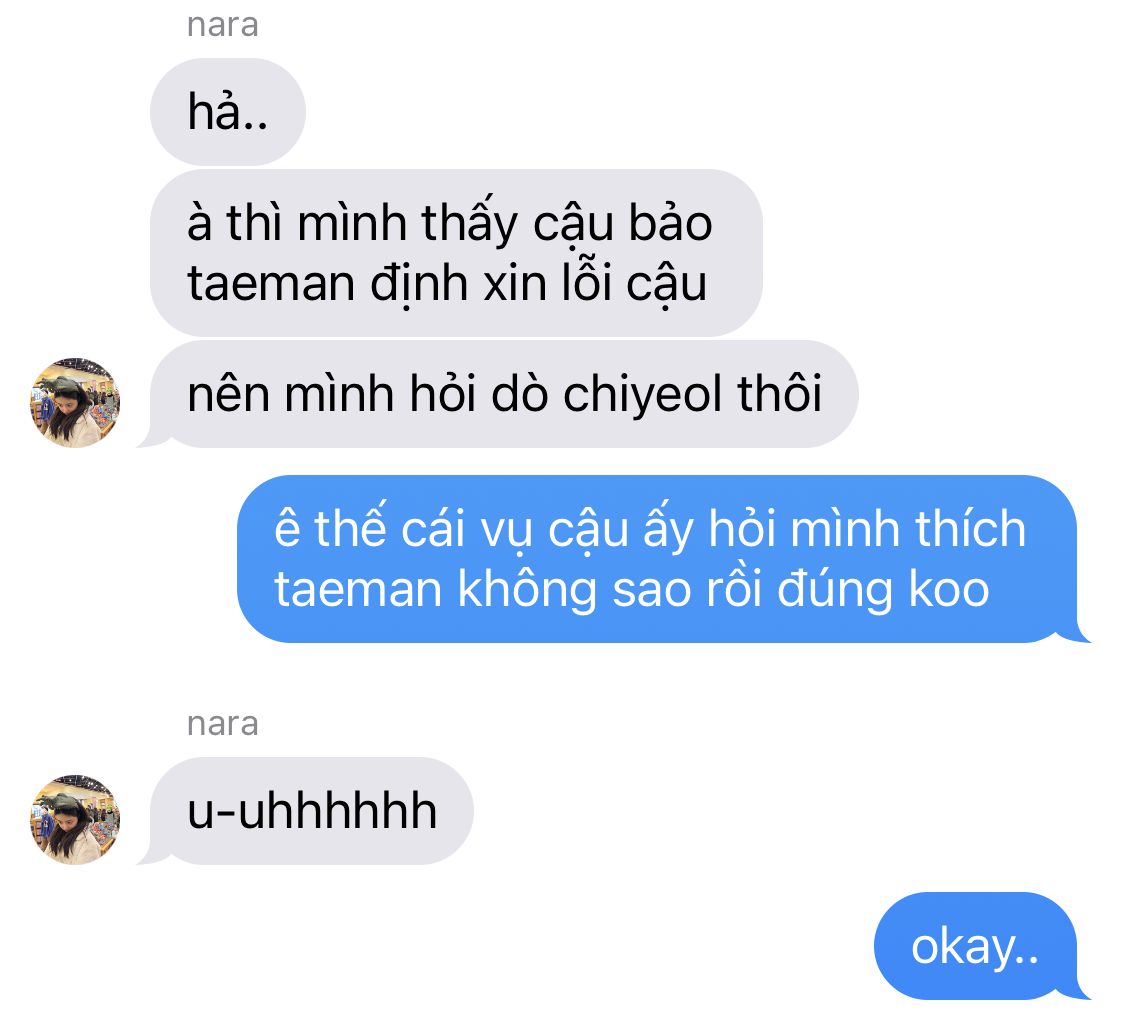Select the gray "hả.." message bubble

[x=227, y=112]
